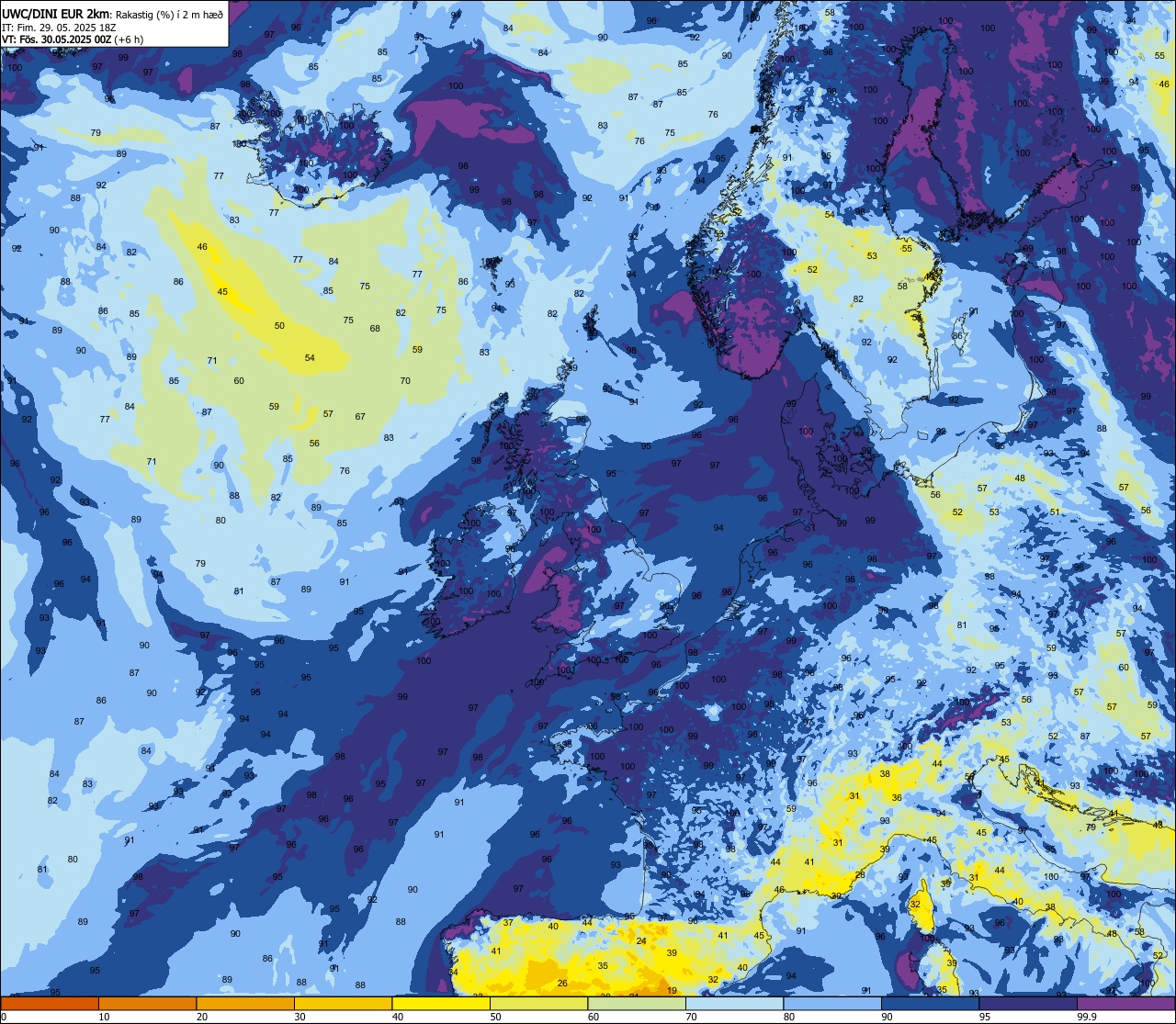
Task: Click the 70–80 lightest blue legend swatch
Action: (x=734, y=1003)
